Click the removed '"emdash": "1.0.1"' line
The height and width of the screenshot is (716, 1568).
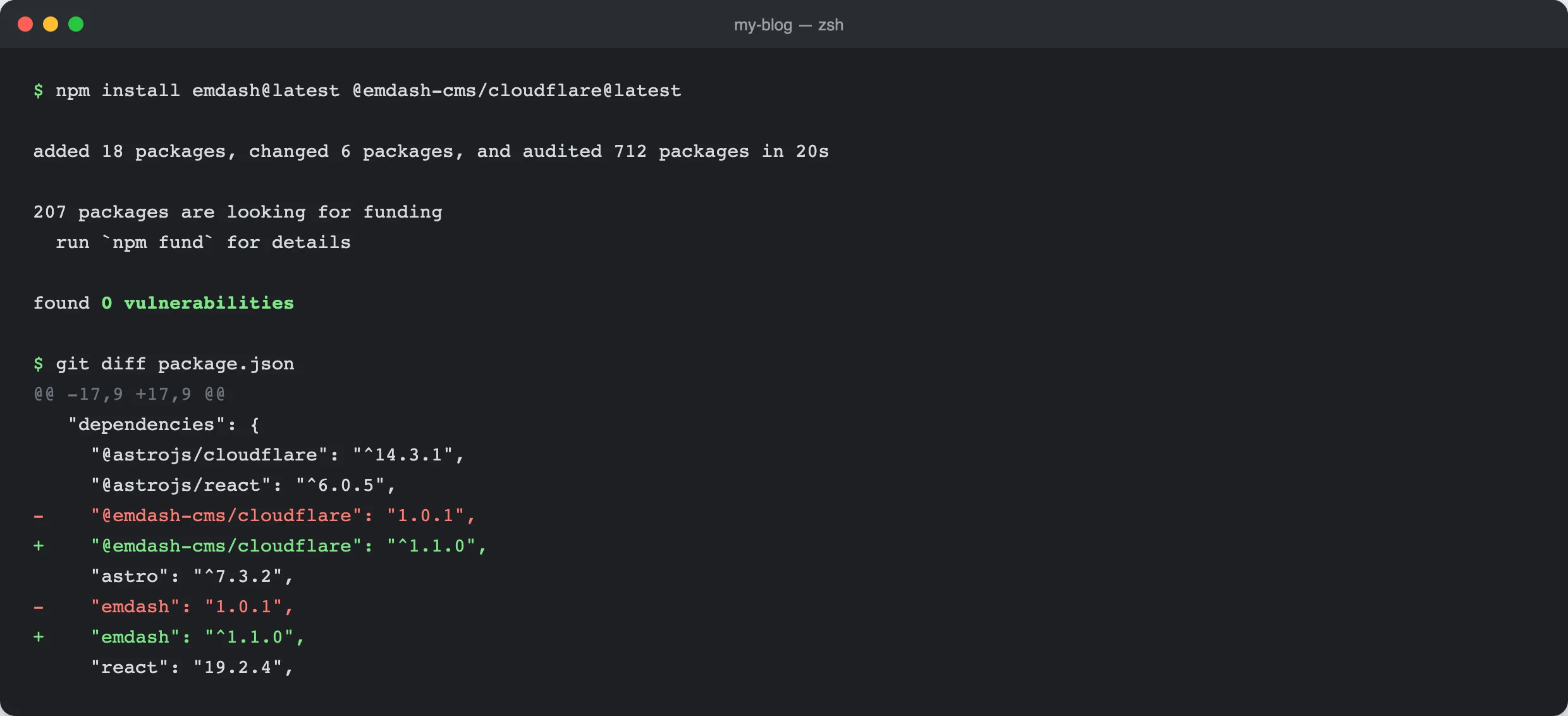click(x=163, y=607)
